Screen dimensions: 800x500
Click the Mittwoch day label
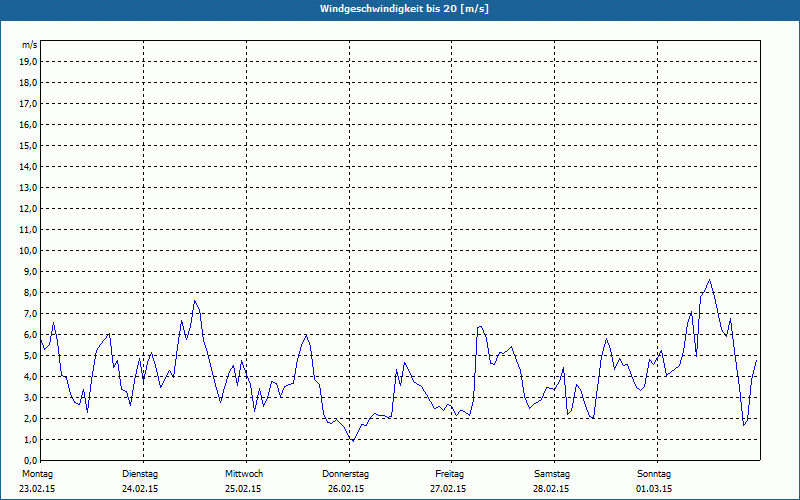click(x=244, y=473)
